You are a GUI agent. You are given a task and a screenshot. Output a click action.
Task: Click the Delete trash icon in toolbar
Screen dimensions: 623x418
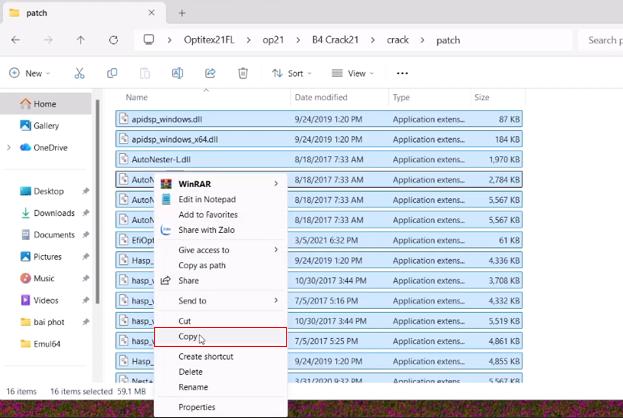243,73
